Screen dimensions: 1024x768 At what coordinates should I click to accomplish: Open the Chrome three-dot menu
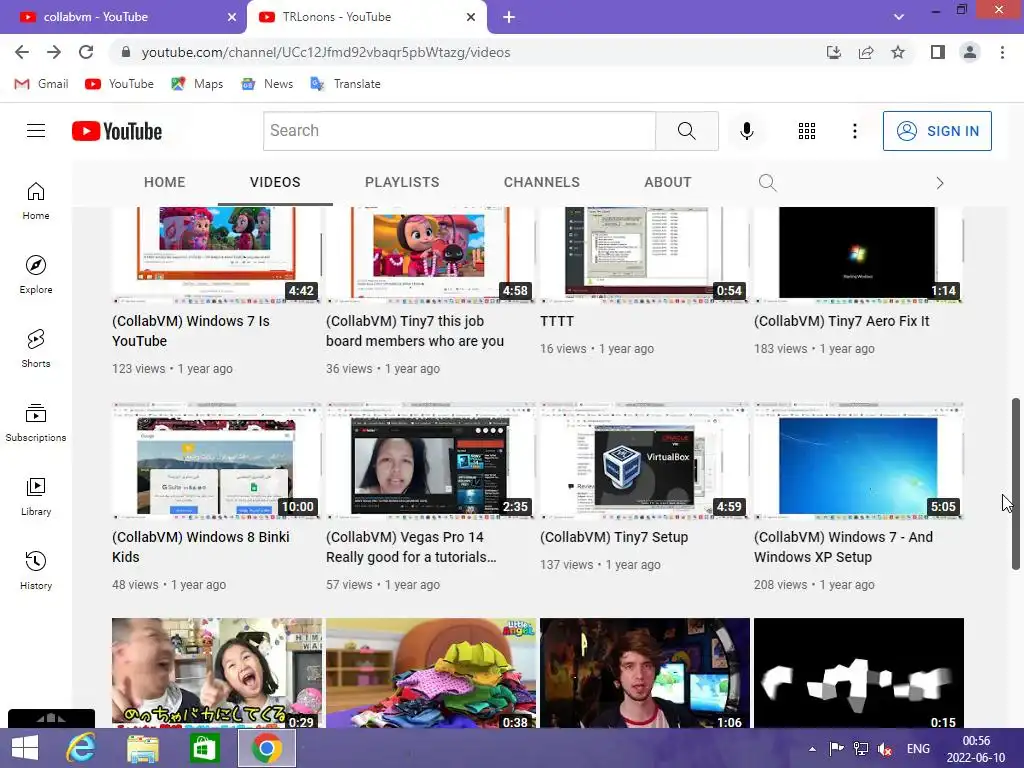point(1002,52)
